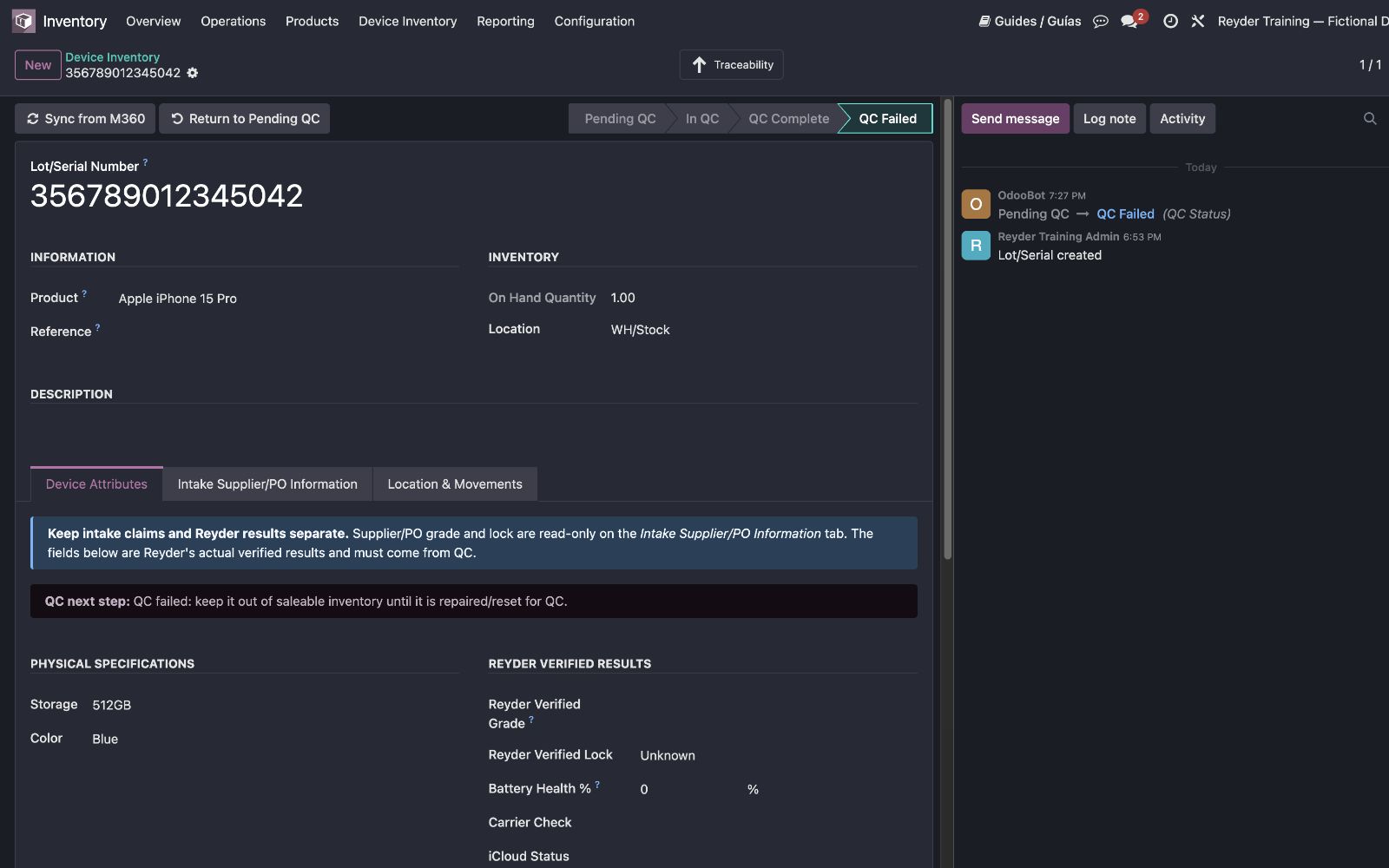Click the form's vertical scrollbar
The image size is (1389, 868).
coord(947,330)
